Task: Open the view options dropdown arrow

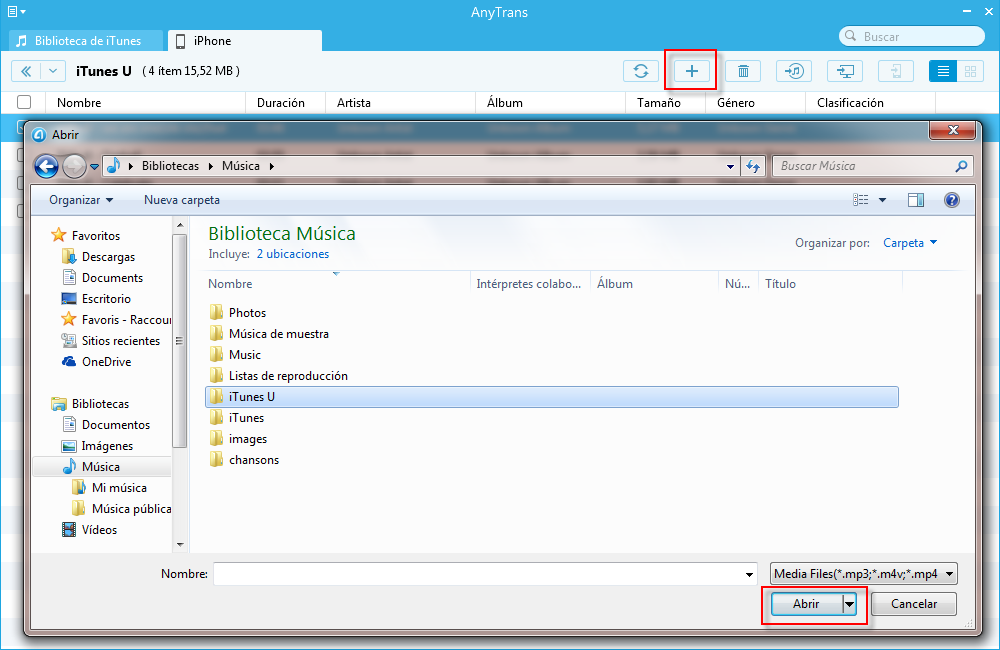Action: pyautogui.click(x=883, y=200)
